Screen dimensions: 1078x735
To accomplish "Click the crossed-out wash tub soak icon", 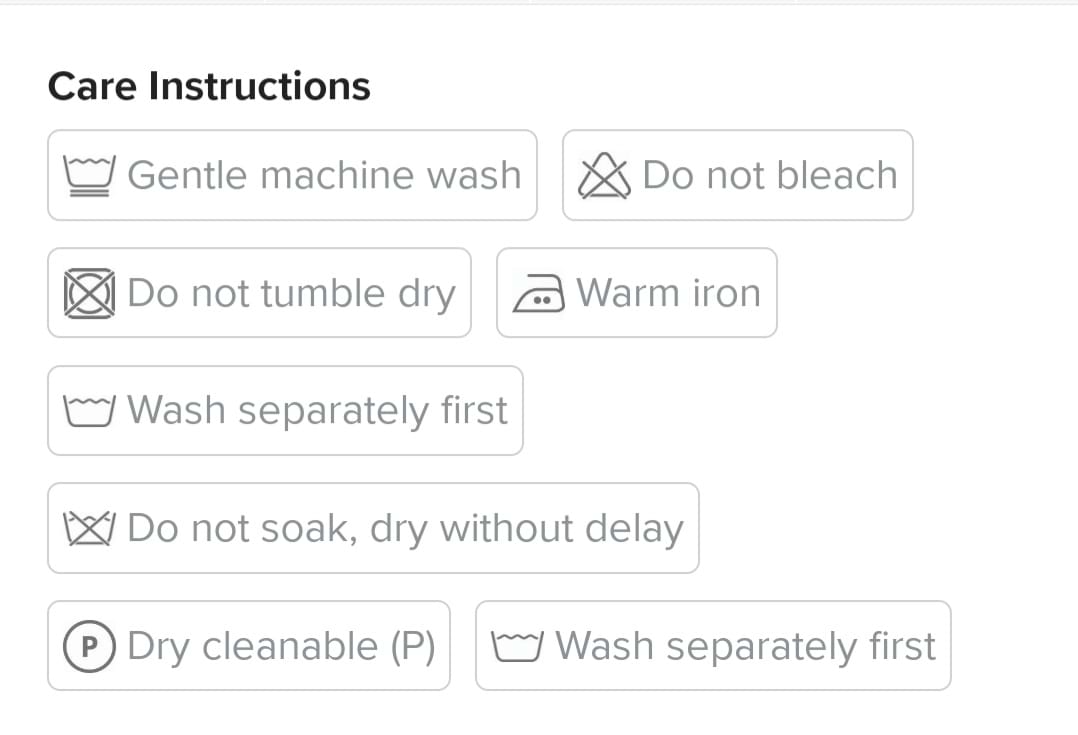I will (x=90, y=529).
